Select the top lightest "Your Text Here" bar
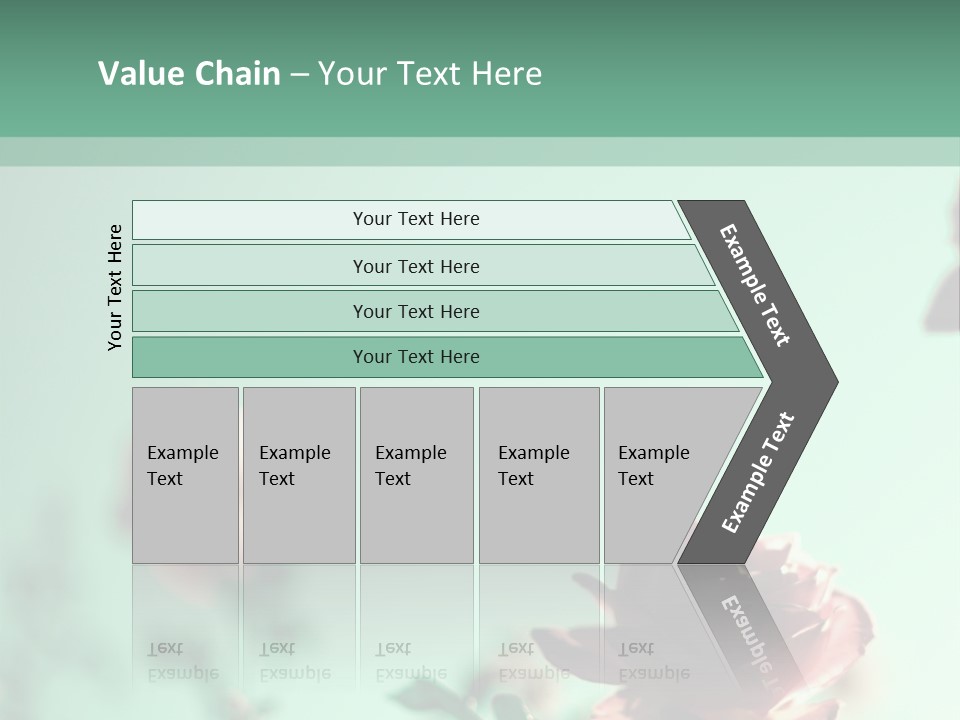The image size is (960, 720). [416, 219]
